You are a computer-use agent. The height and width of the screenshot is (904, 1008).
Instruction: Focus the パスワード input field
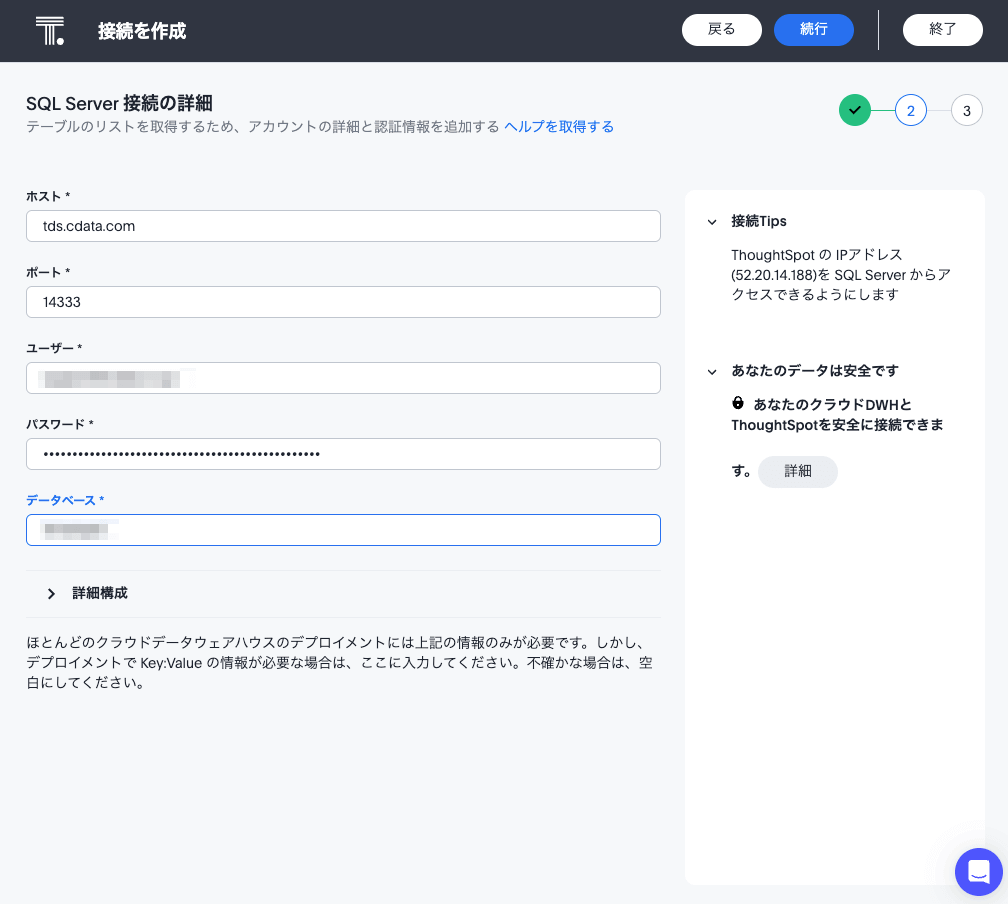point(343,454)
